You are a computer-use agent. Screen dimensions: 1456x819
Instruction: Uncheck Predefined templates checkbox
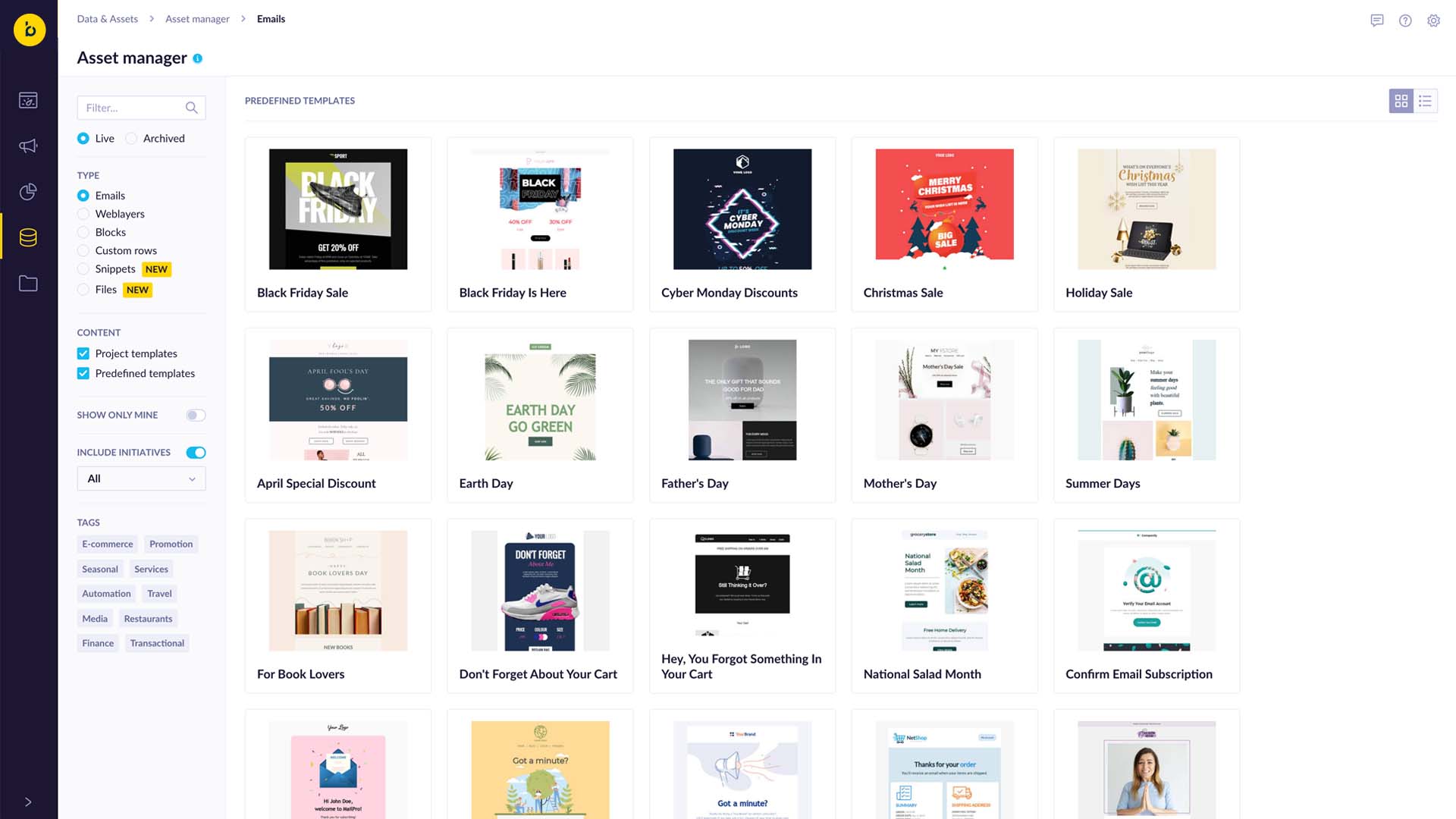coord(83,373)
